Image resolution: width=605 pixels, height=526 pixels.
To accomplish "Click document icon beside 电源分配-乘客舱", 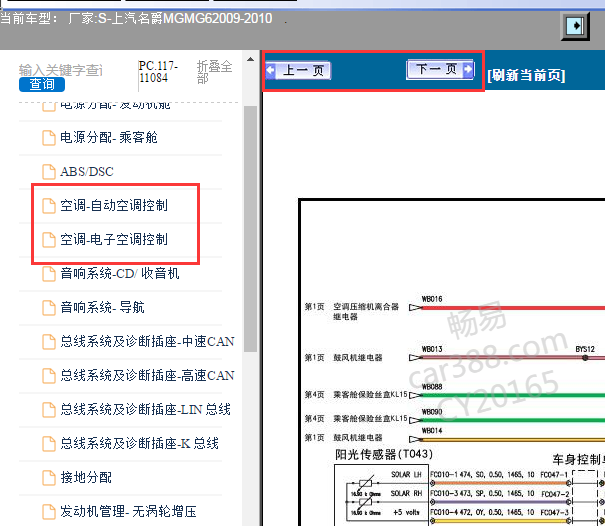I will [49, 138].
